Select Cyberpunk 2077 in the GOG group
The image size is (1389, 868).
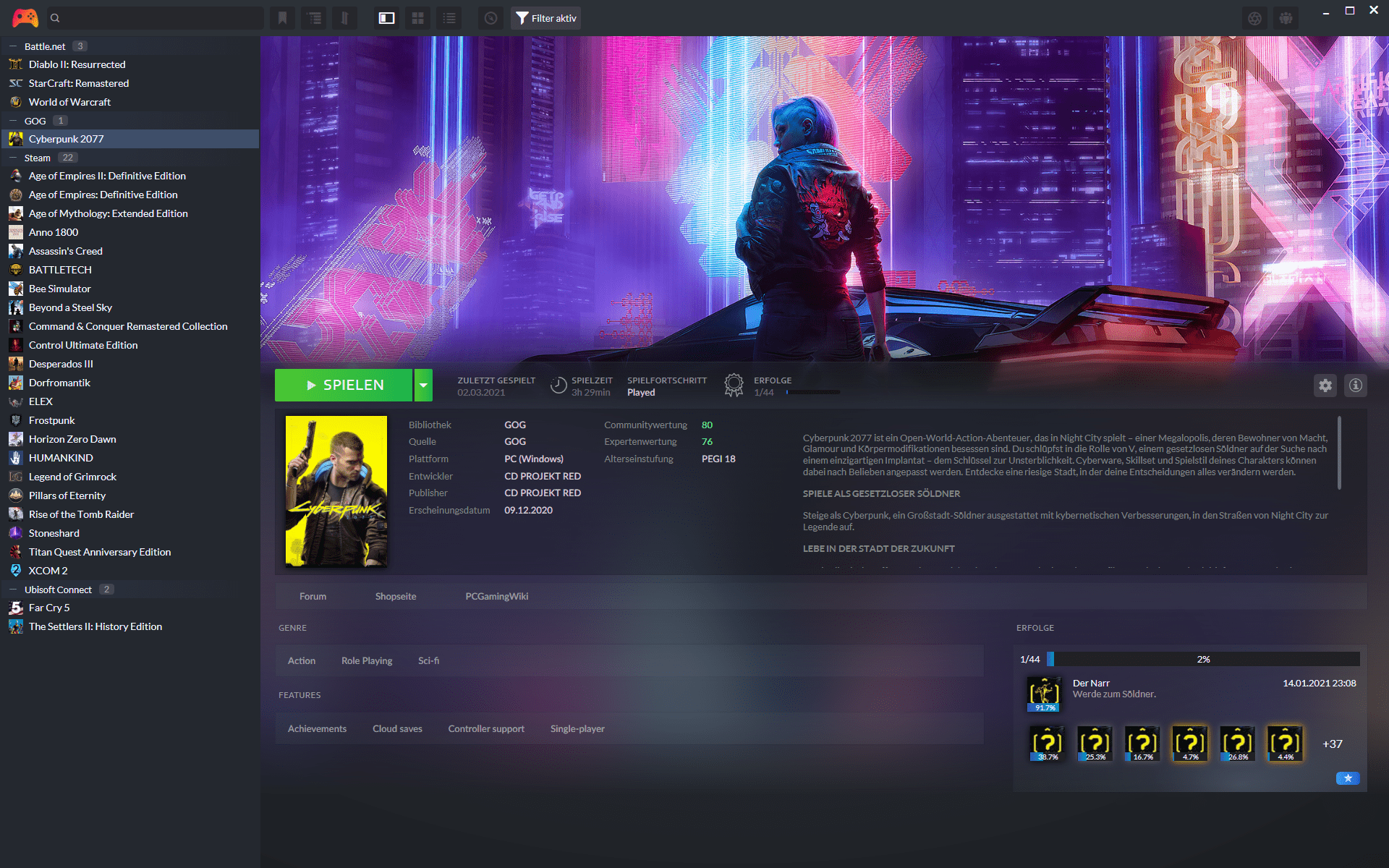click(130, 139)
